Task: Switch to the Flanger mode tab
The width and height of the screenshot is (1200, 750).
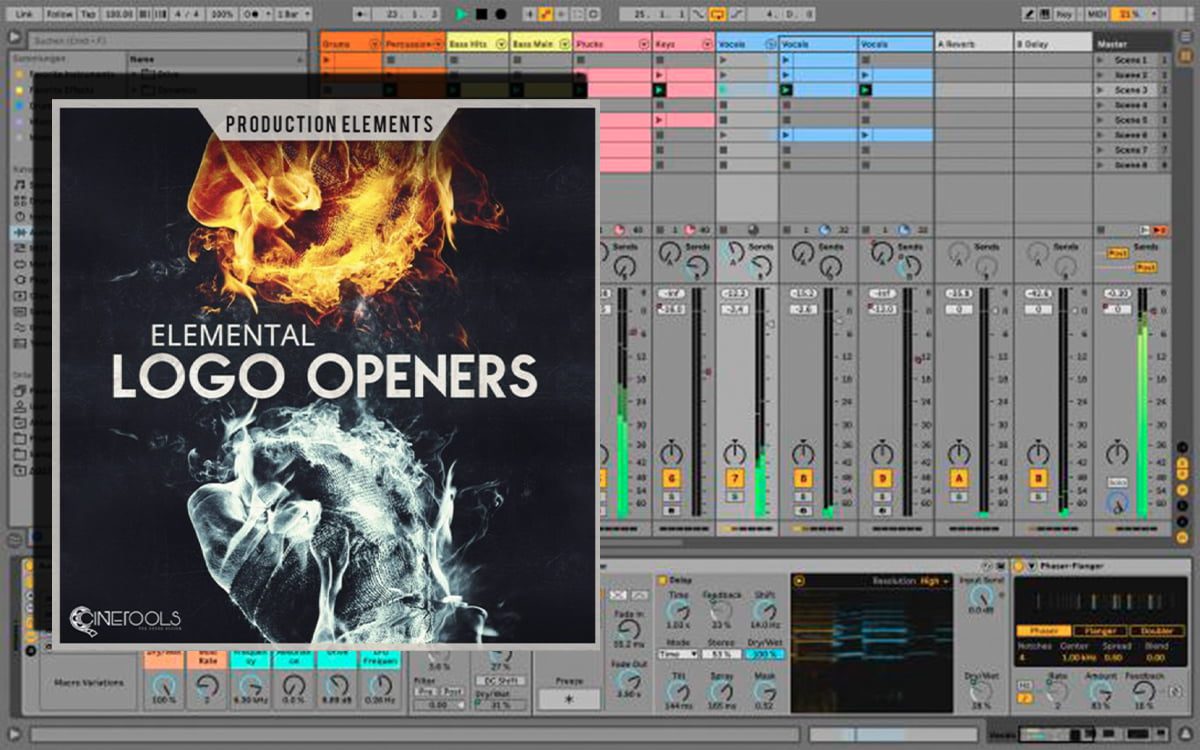Action: coord(1100,631)
